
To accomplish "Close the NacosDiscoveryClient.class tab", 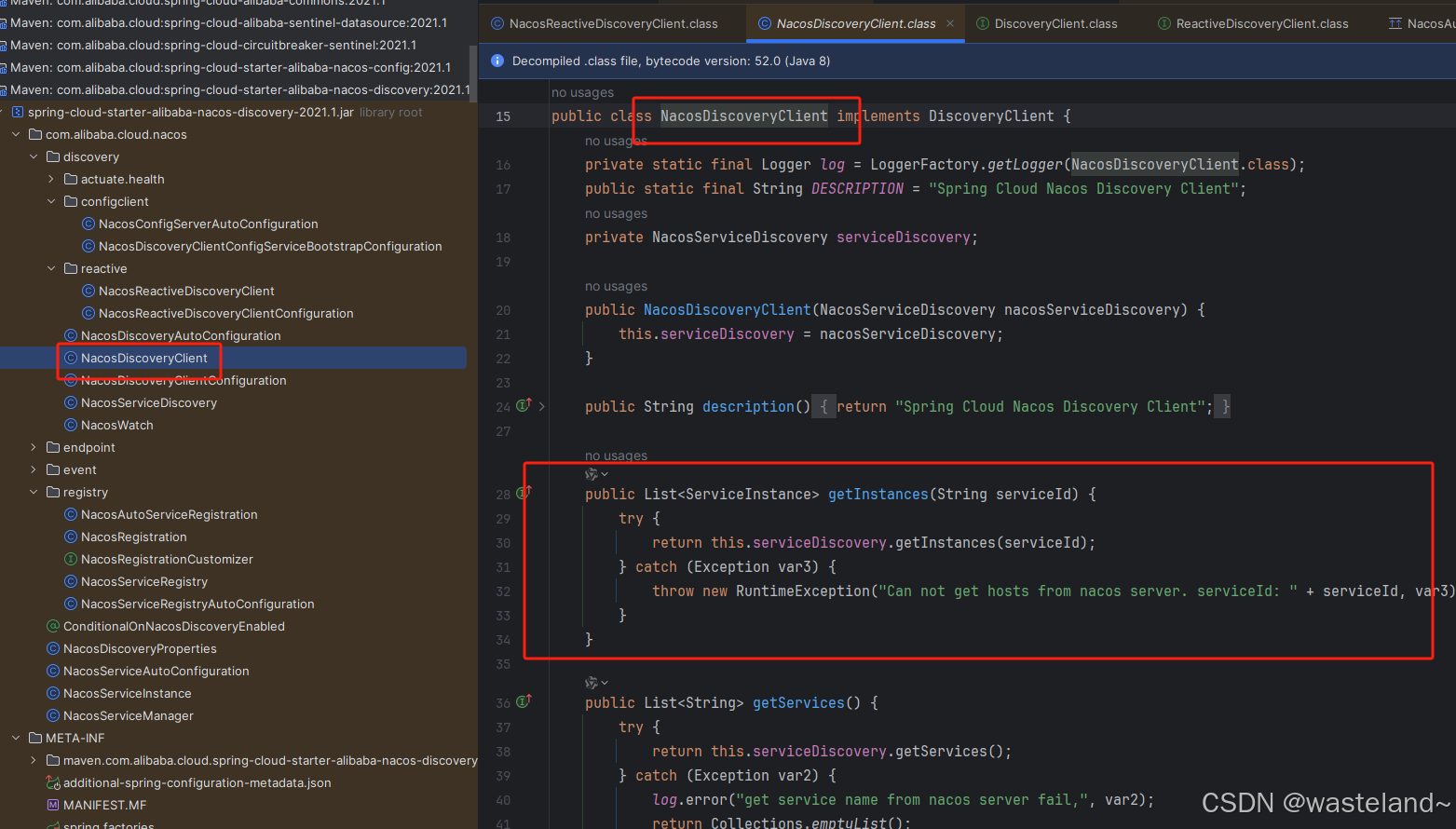I will 950,23.
